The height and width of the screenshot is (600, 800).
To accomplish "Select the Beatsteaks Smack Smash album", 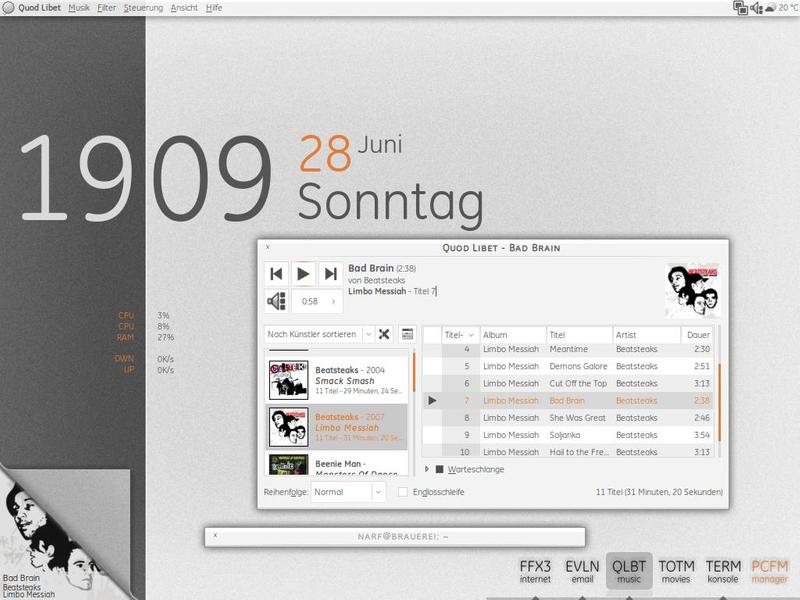I will (337, 380).
